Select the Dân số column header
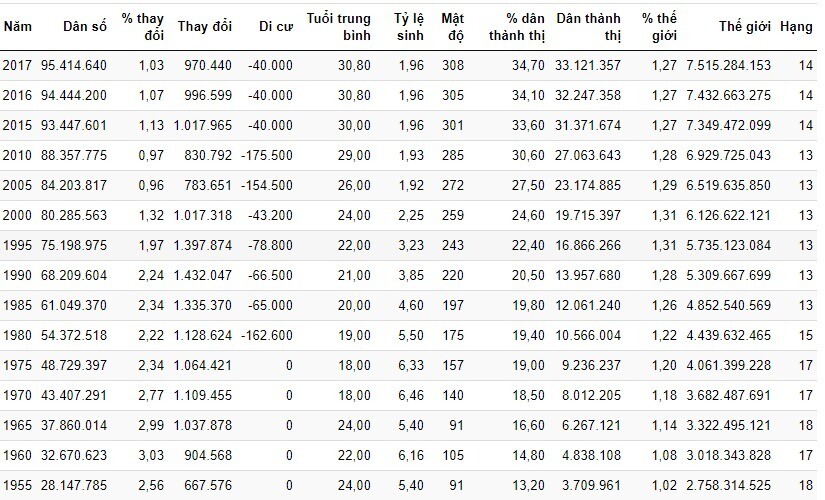The image size is (825, 500). 85,26
